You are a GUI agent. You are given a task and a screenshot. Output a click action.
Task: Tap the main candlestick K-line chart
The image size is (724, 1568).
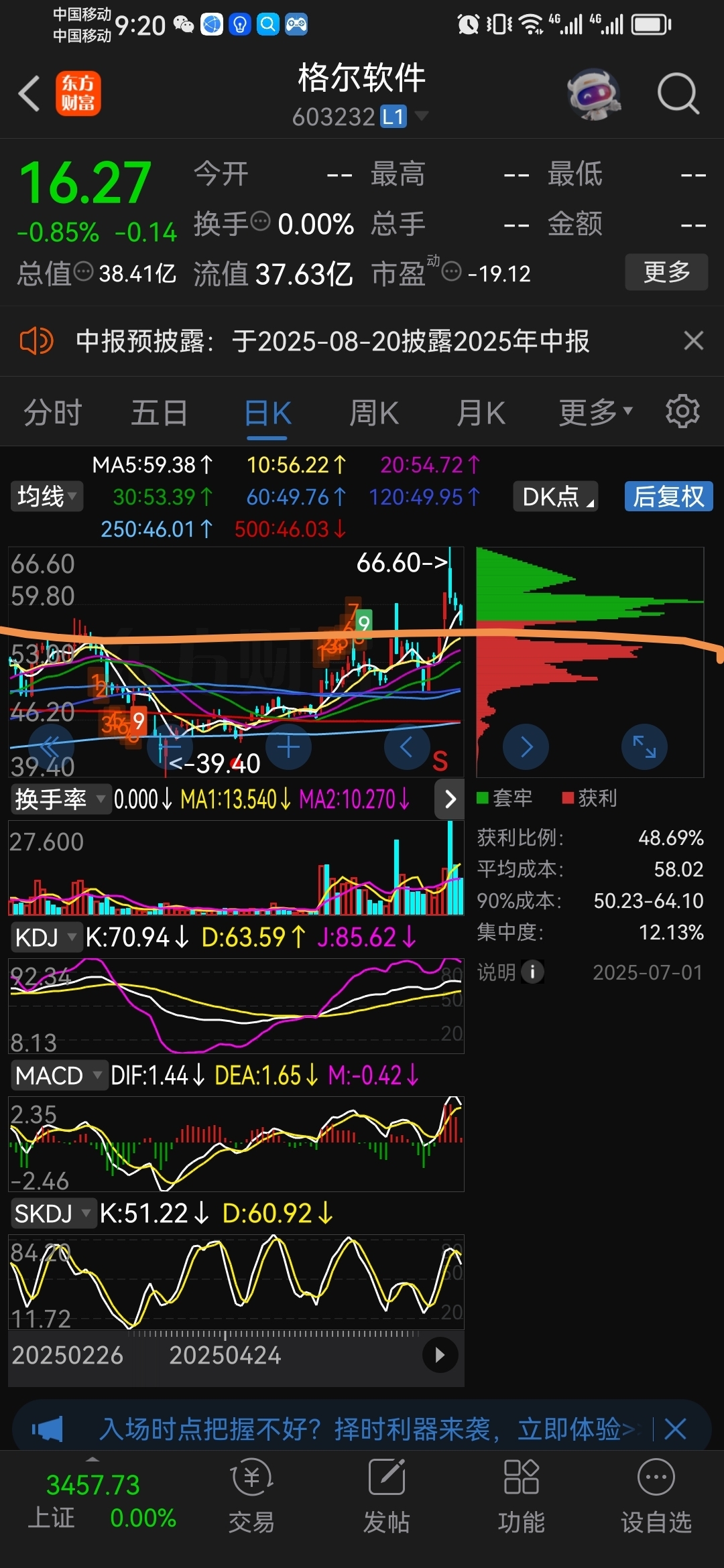coord(235,662)
